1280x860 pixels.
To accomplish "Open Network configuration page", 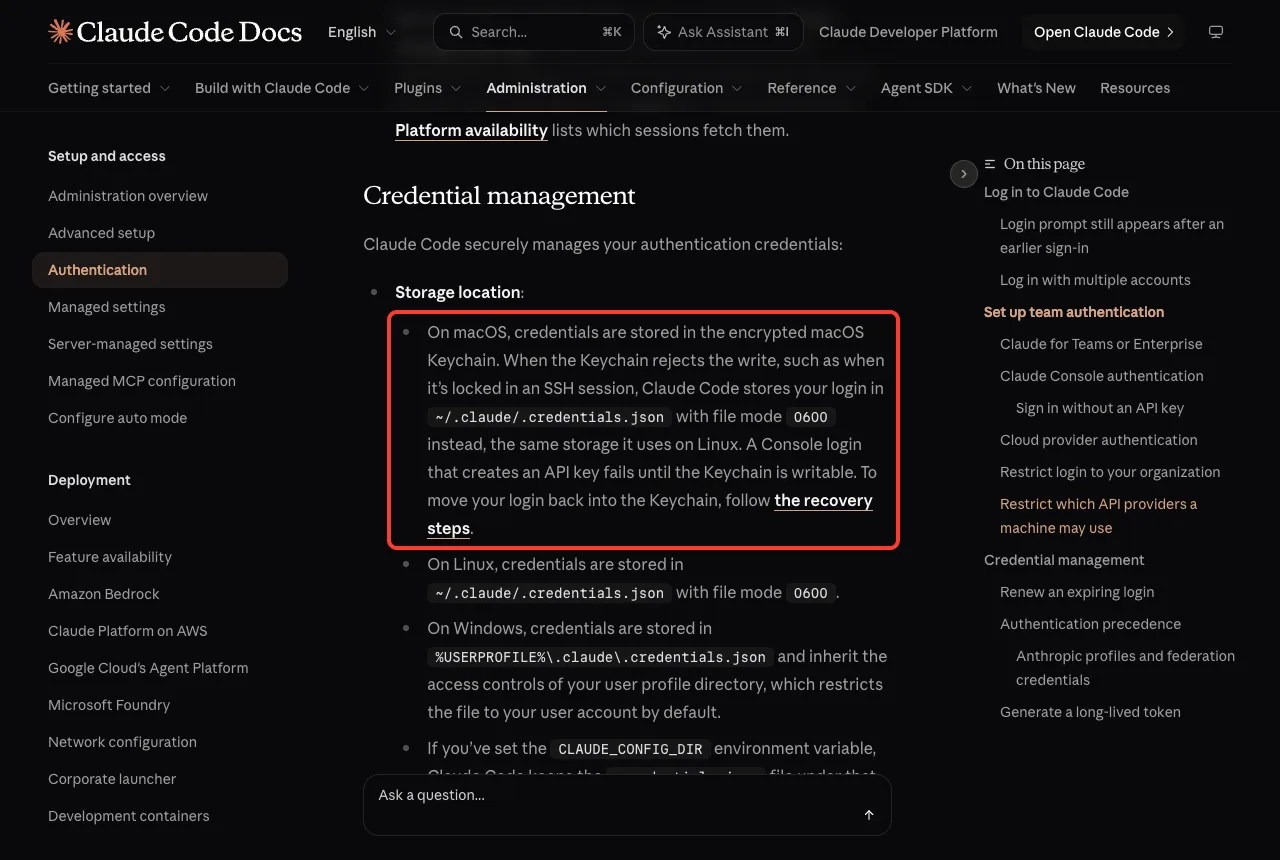I will pos(122,742).
